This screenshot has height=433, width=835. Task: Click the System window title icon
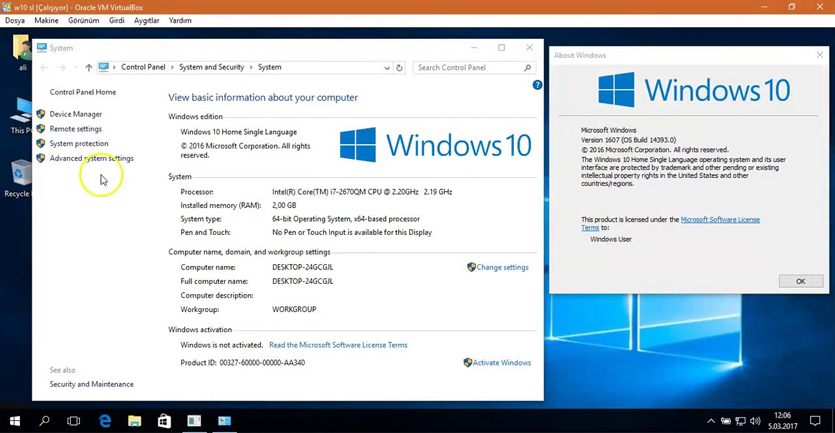pyautogui.click(x=42, y=48)
